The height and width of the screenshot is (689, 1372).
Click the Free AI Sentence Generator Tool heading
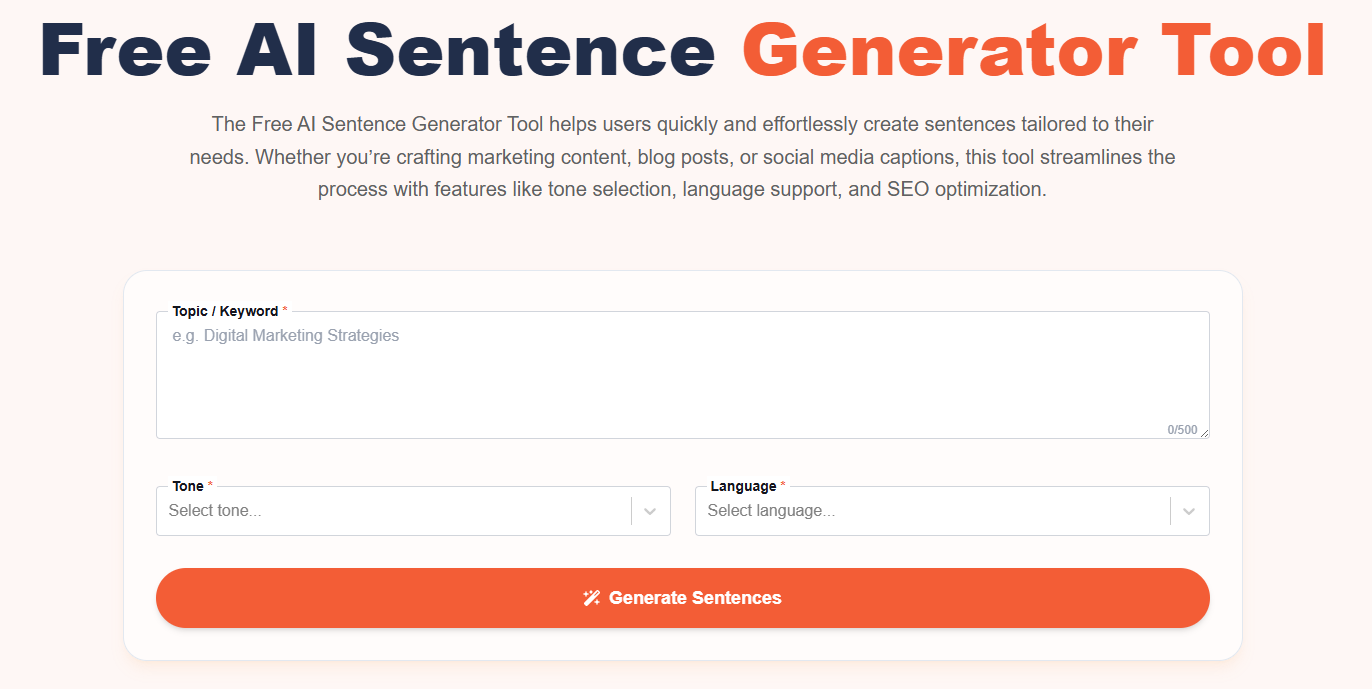[686, 52]
